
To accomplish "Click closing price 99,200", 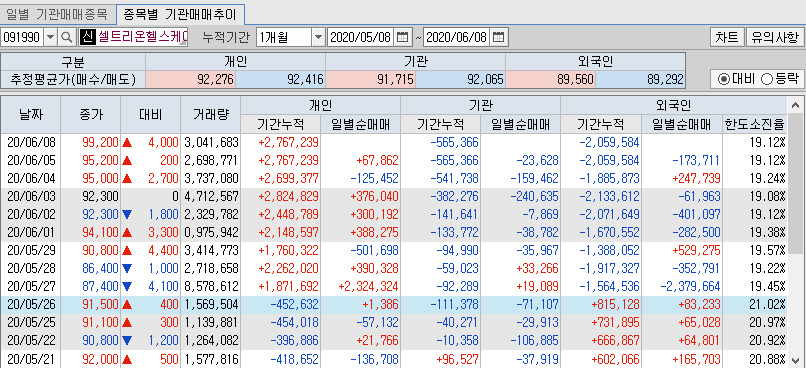I will (100, 142).
